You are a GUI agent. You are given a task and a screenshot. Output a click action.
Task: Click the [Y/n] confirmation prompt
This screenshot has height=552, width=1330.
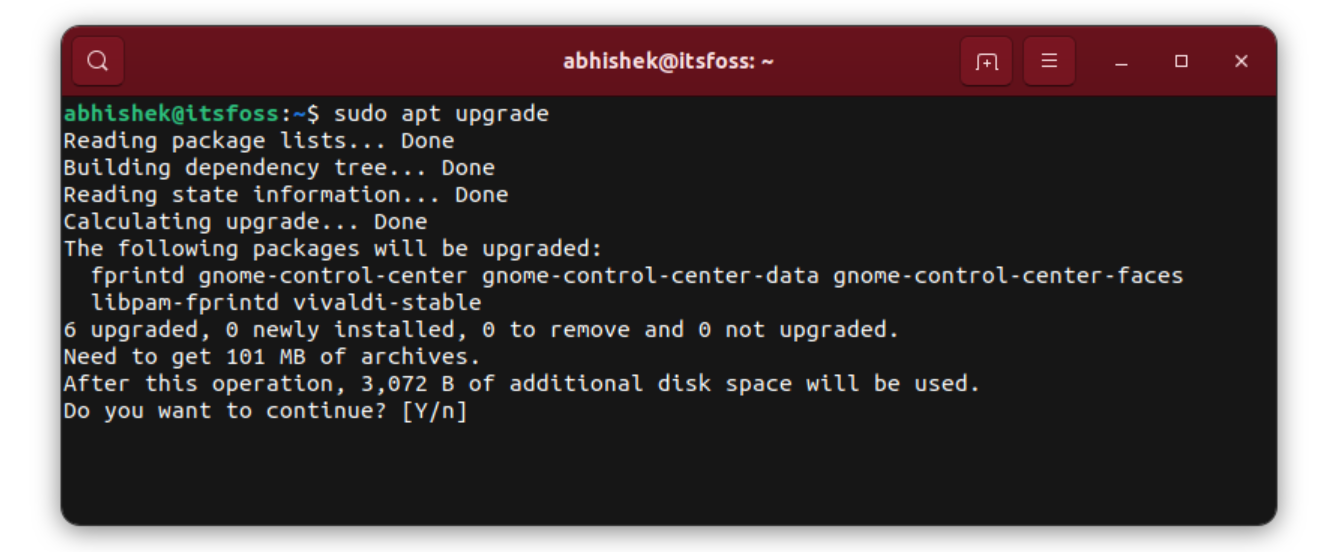click(434, 411)
